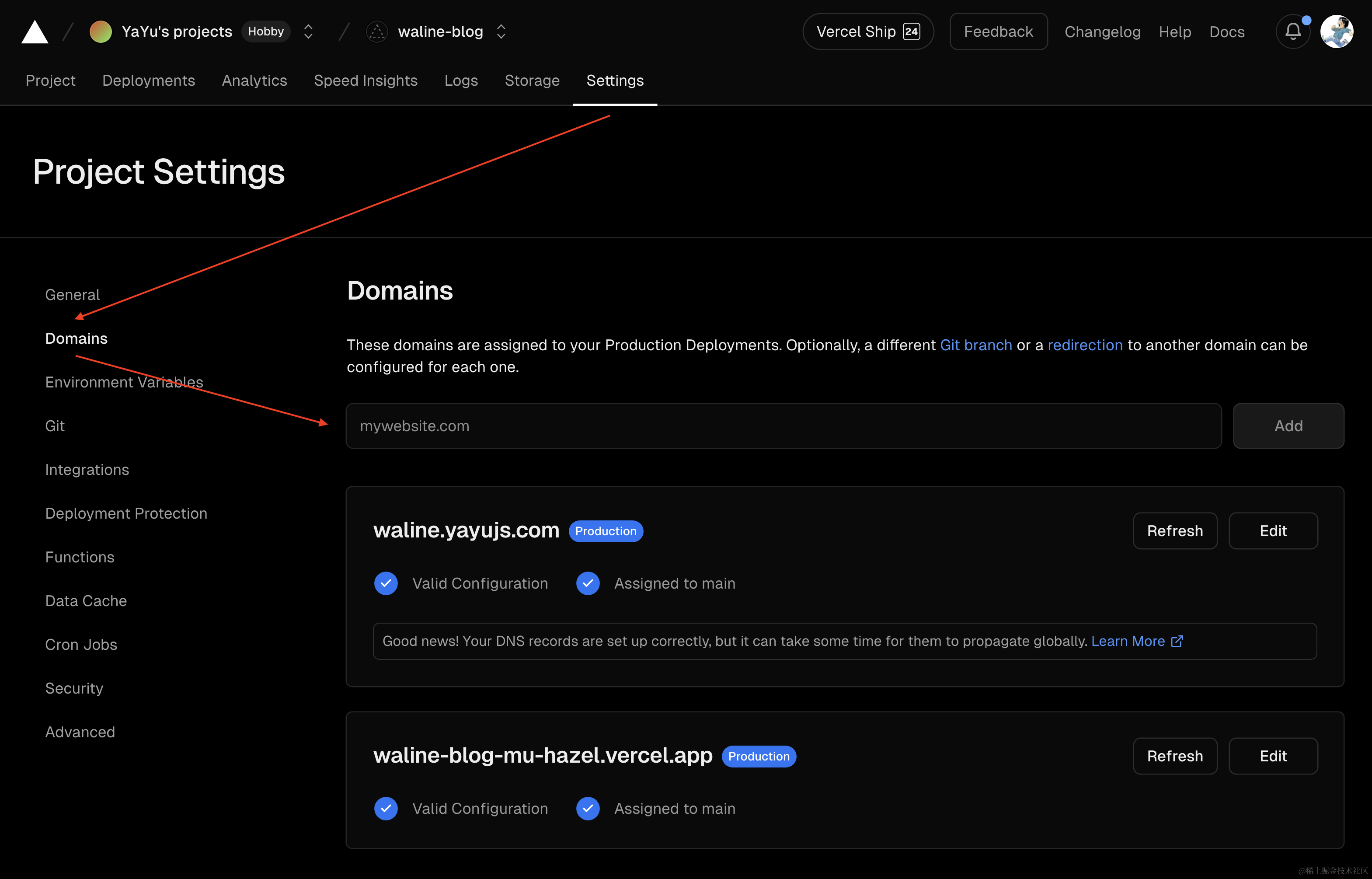
Task: Switch to the Deployments tab
Action: 148,80
